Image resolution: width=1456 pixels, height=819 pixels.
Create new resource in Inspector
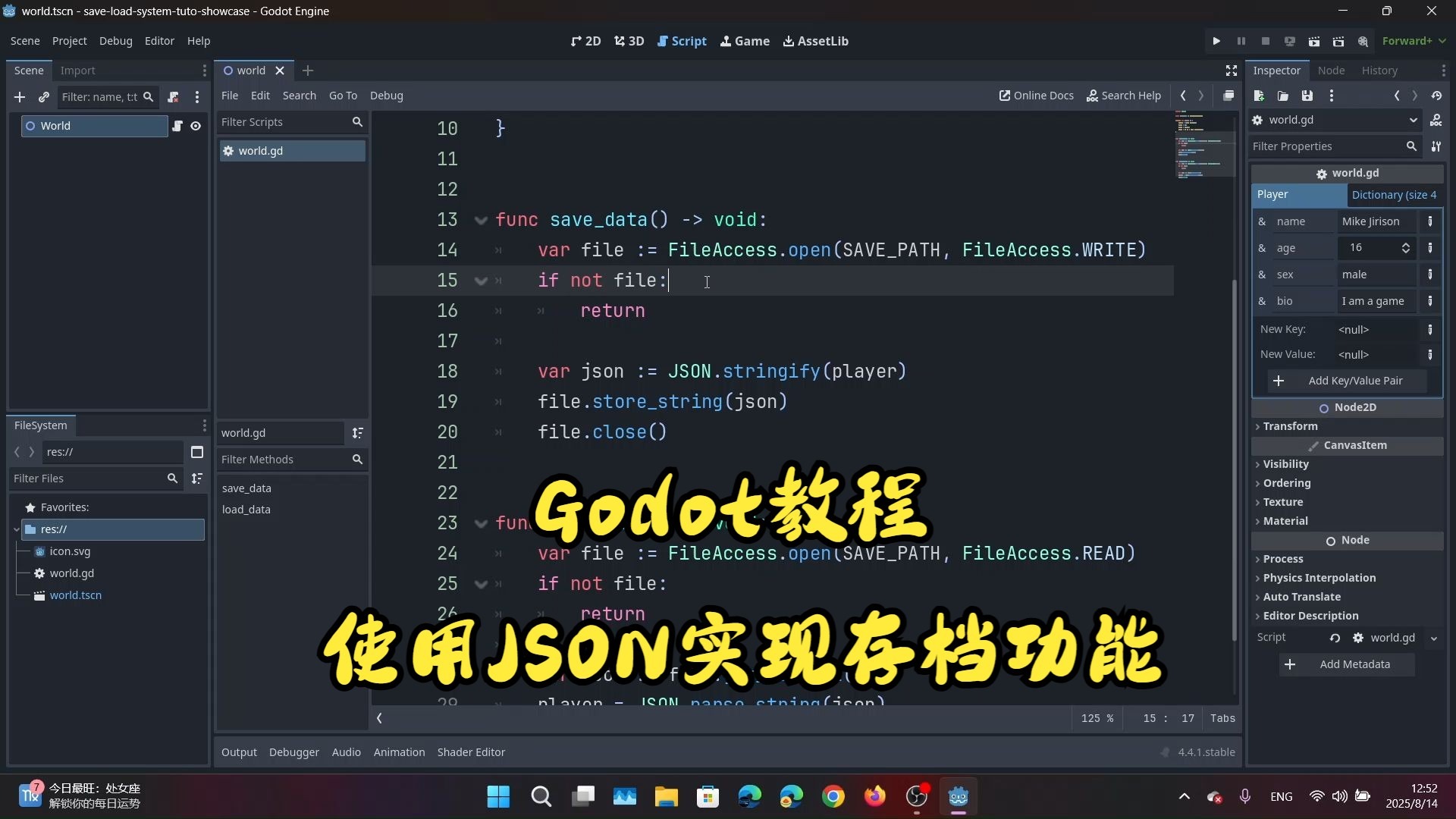pyautogui.click(x=1259, y=96)
